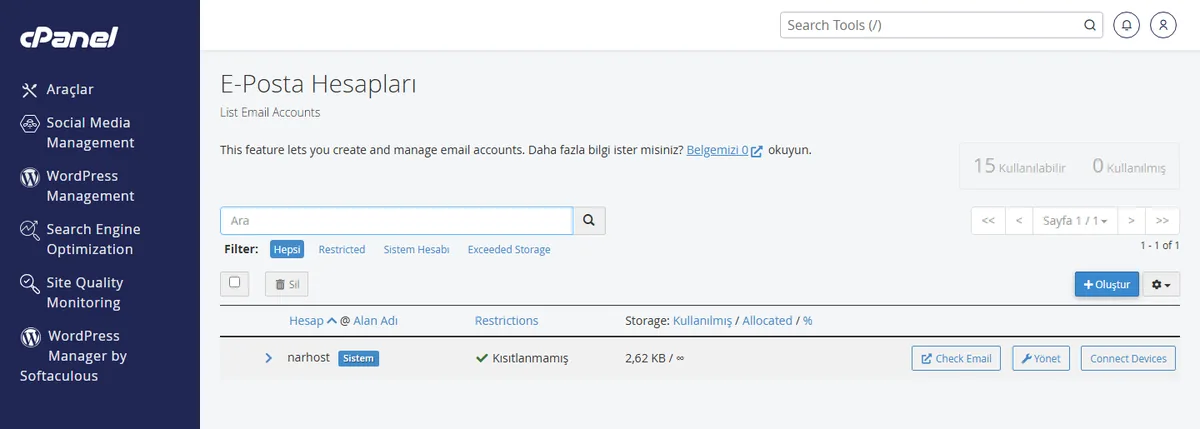Image resolution: width=1200 pixels, height=429 pixels.
Task: Click the external link icon beside Belgemizi
Action: click(757, 151)
